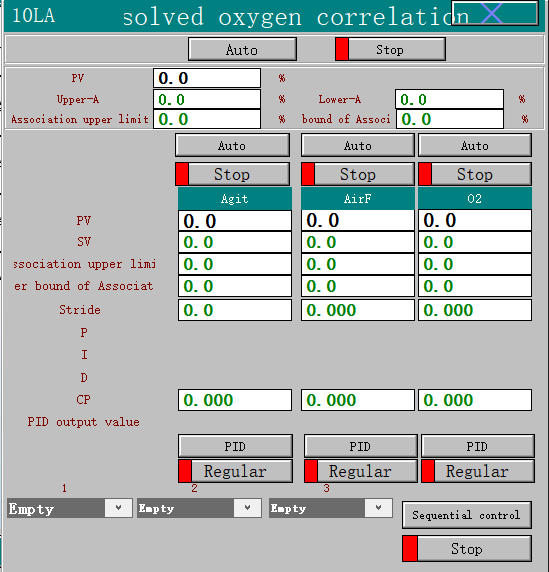
Task: Click the O2 PV value
Action: click(475, 221)
